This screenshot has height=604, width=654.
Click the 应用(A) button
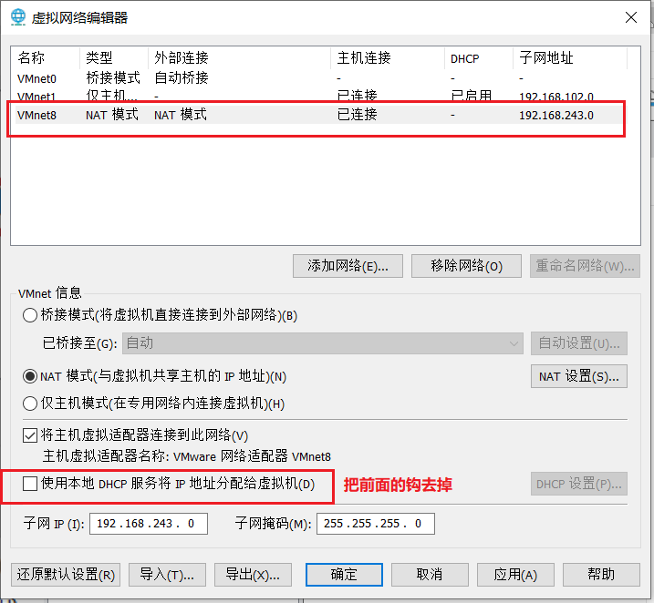tap(516, 575)
